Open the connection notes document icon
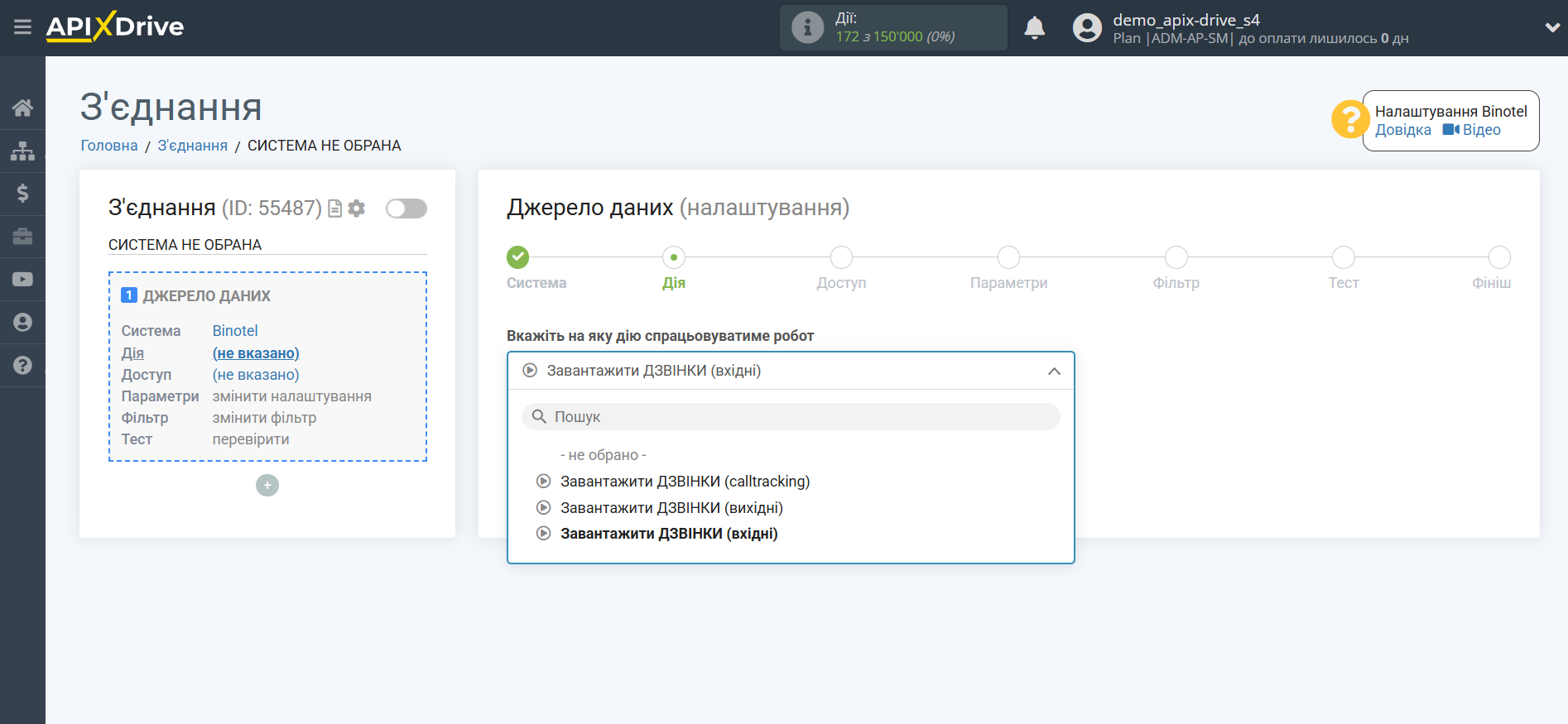This screenshot has width=1568, height=724. 334,209
